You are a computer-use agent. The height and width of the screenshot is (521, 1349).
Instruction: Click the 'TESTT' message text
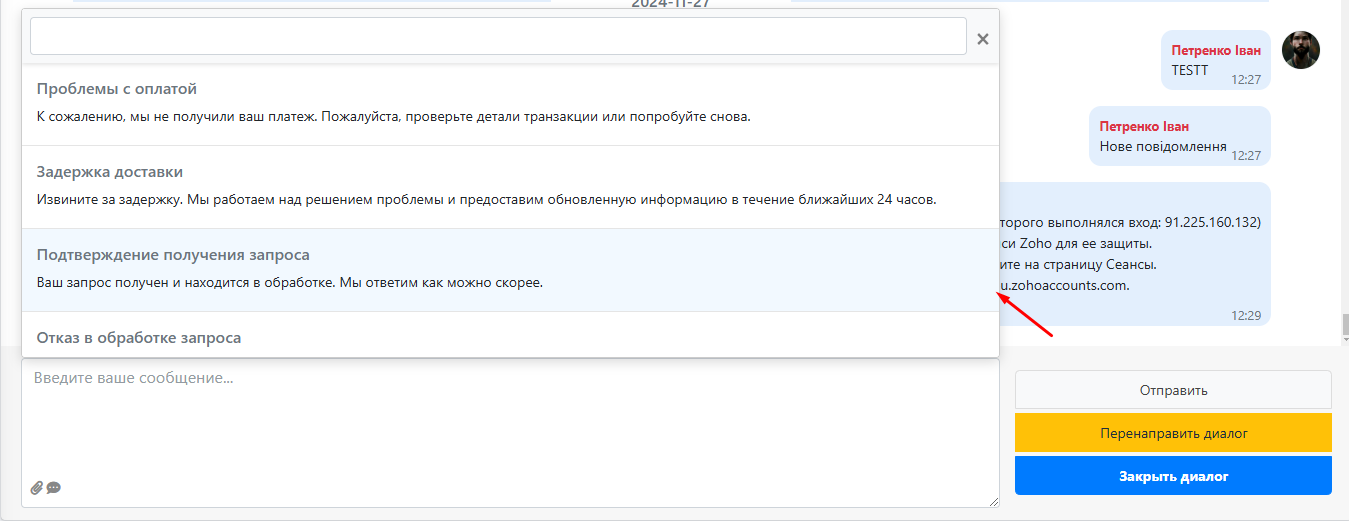tap(1190, 70)
